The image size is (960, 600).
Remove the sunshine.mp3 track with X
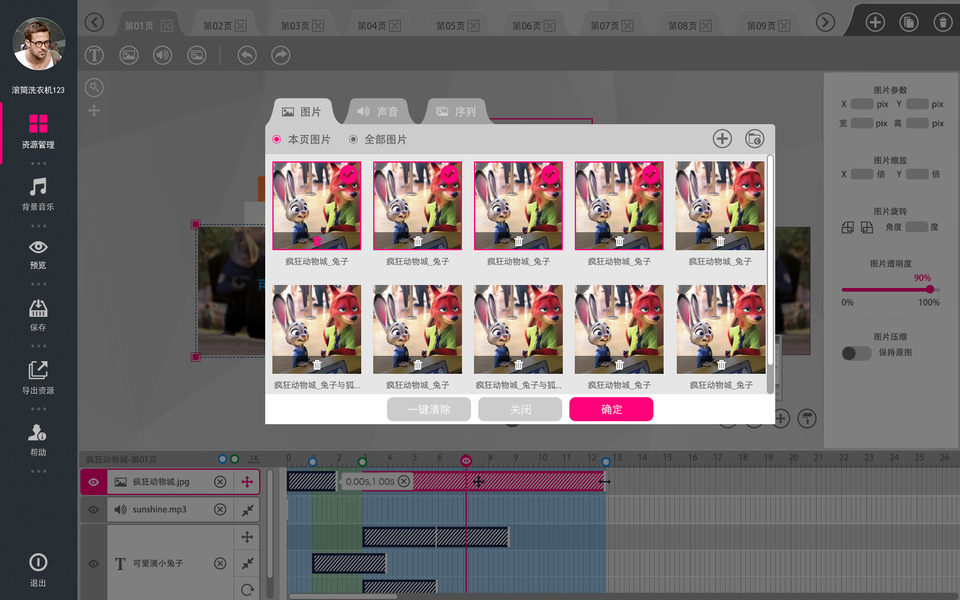coord(220,510)
